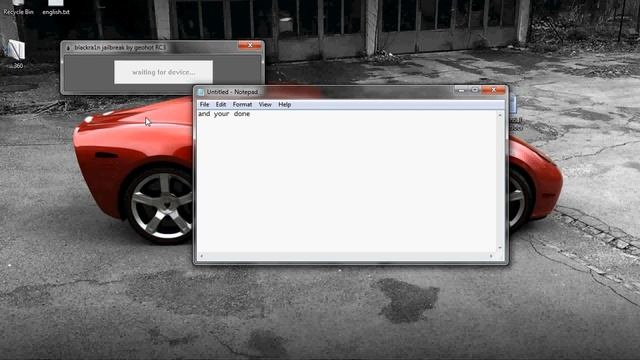Viewport: 640px width, 360px height.
Task: Click the 'waiting for device...' button in blackra1n
Action: [163, 72]
